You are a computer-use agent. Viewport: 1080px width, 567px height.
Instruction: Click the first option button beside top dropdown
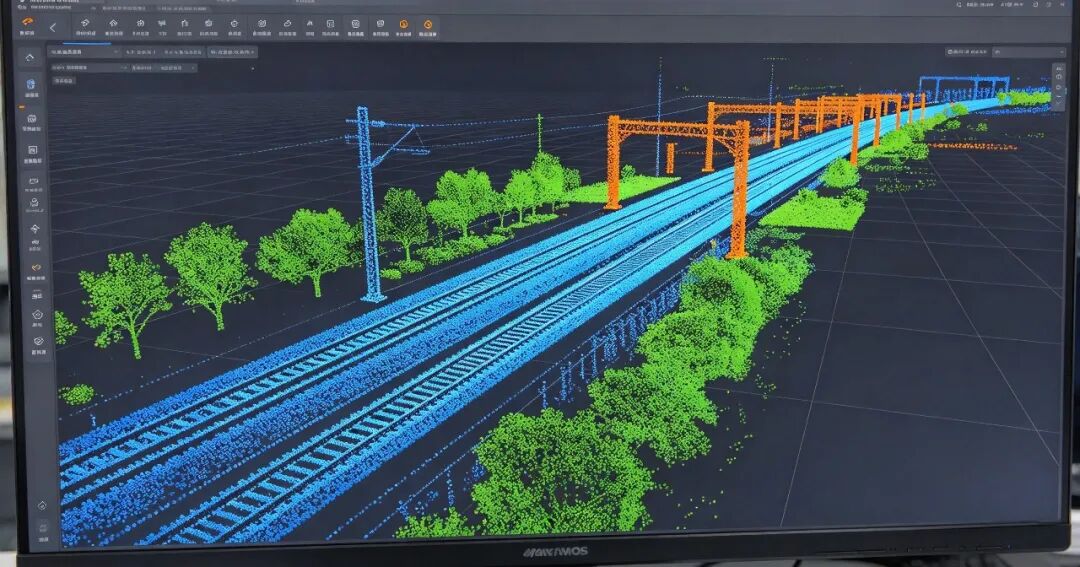[x=141, y=52]
